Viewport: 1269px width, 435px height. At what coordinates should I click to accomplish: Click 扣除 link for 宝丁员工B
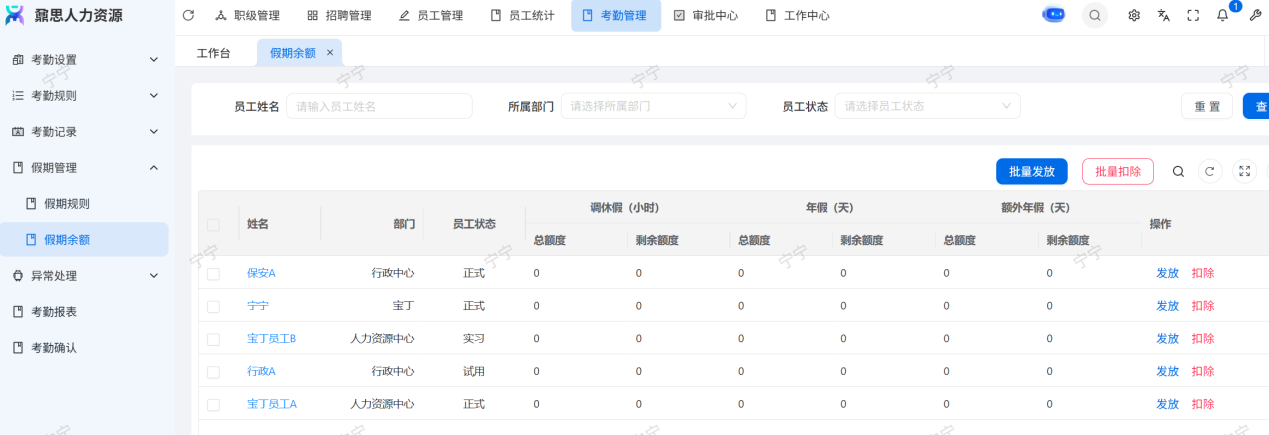tap(1202, 338)
